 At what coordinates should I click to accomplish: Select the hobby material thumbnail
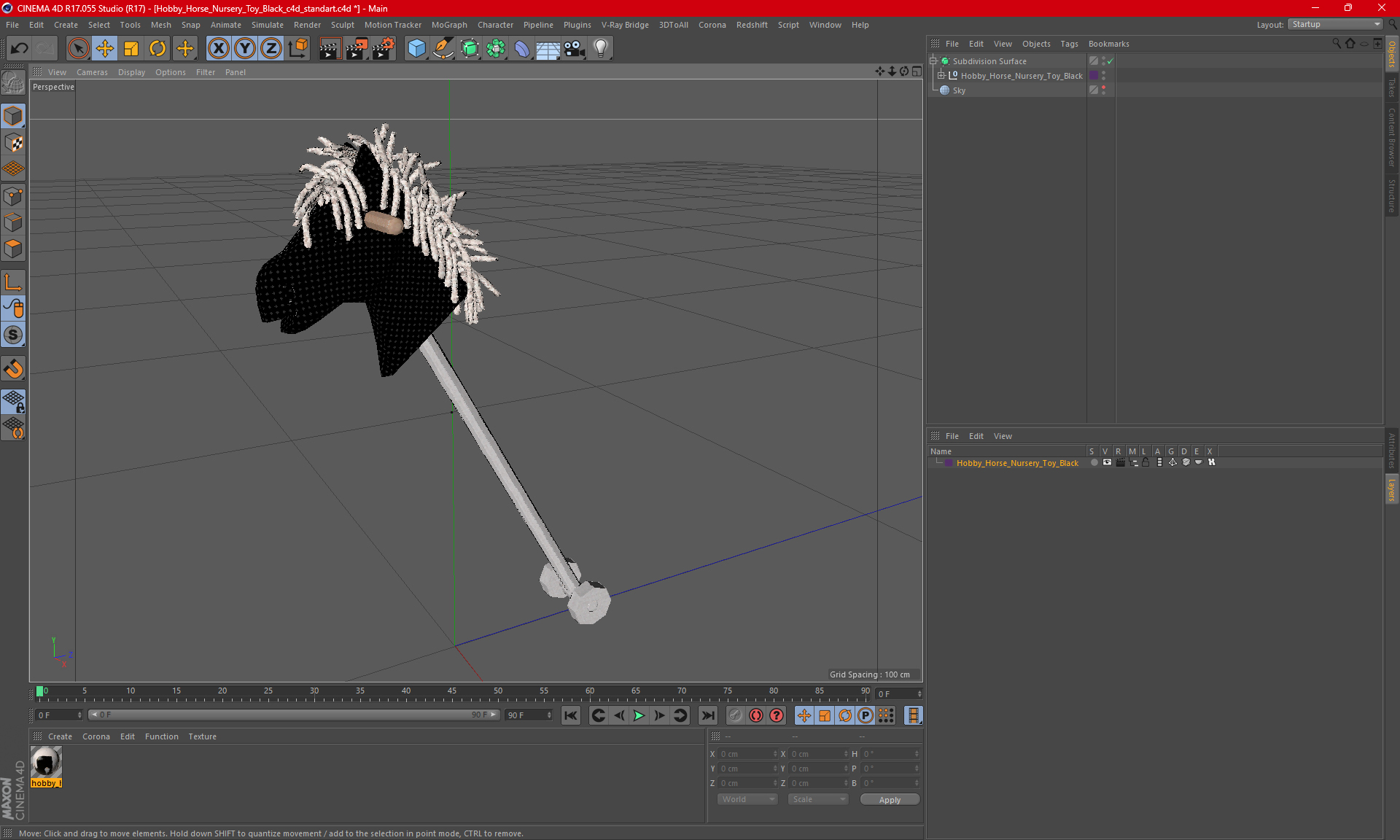point(46,763)
